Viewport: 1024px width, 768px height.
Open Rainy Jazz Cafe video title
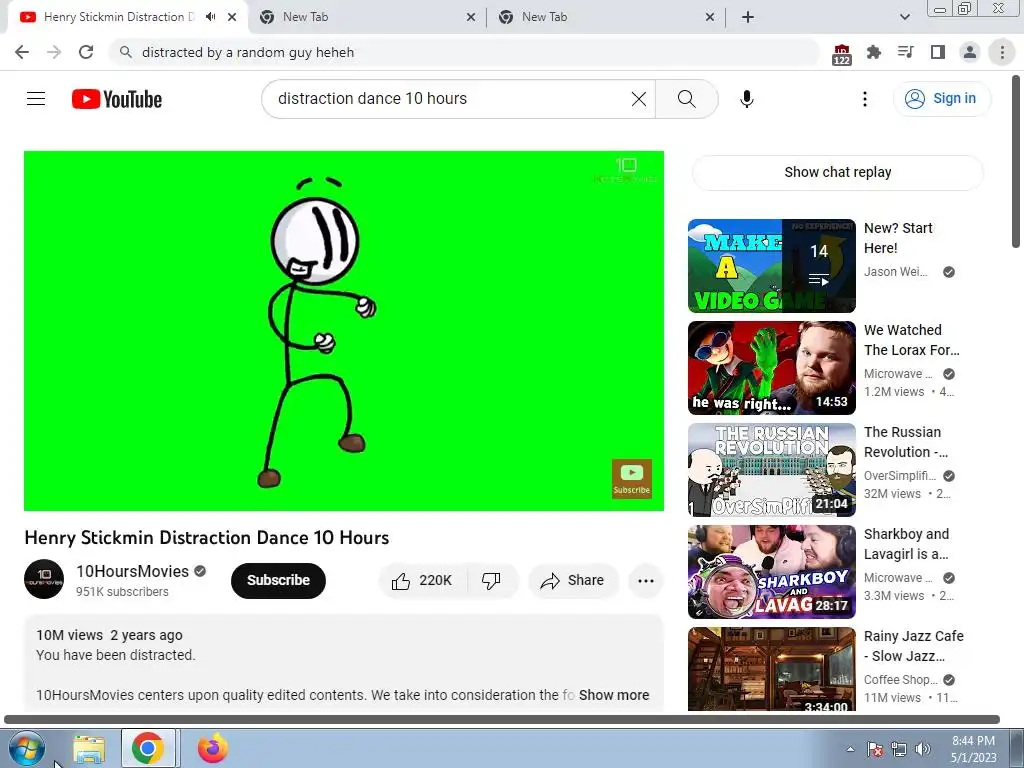pos(914,645)
